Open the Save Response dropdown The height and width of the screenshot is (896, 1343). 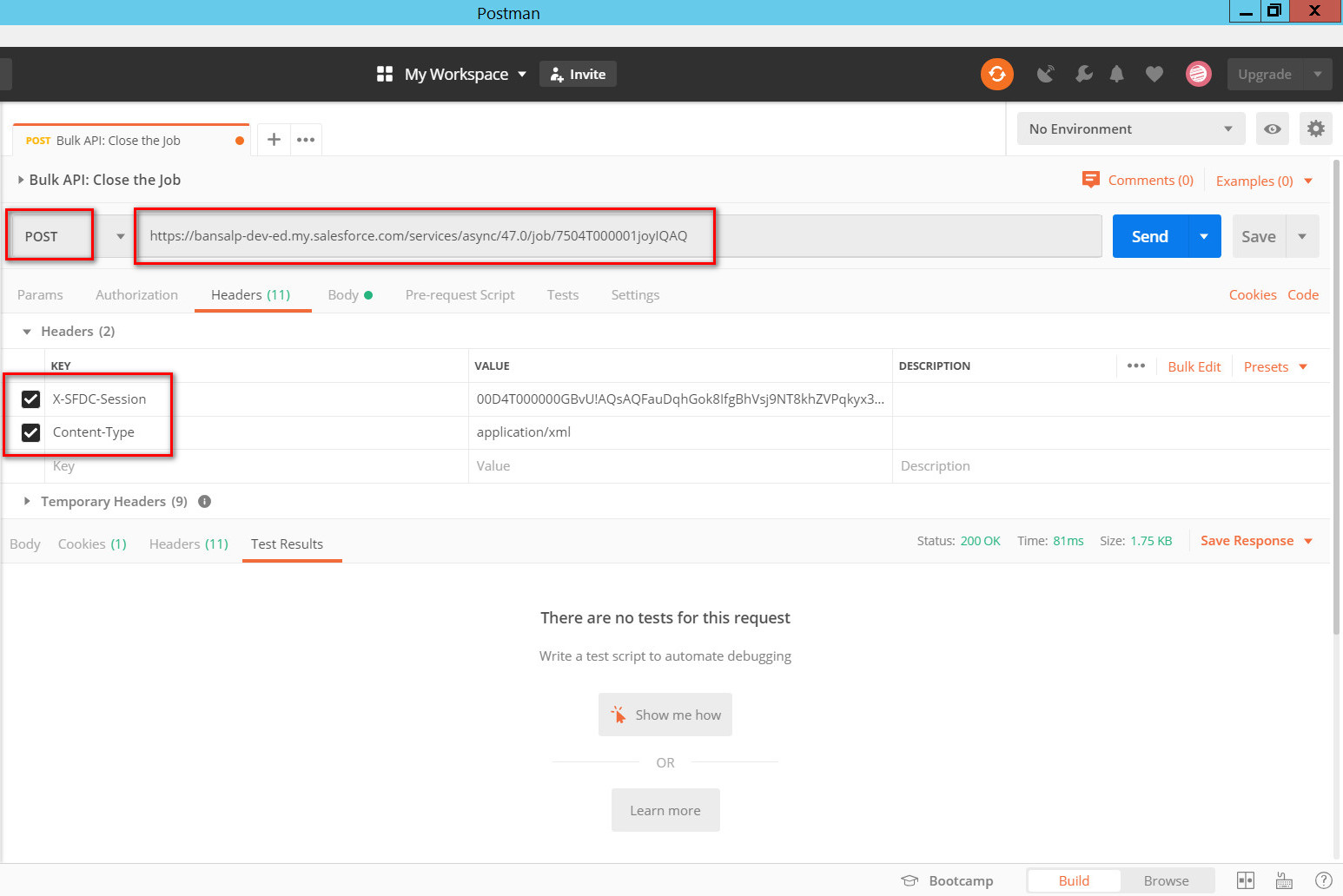(1256, 540)
